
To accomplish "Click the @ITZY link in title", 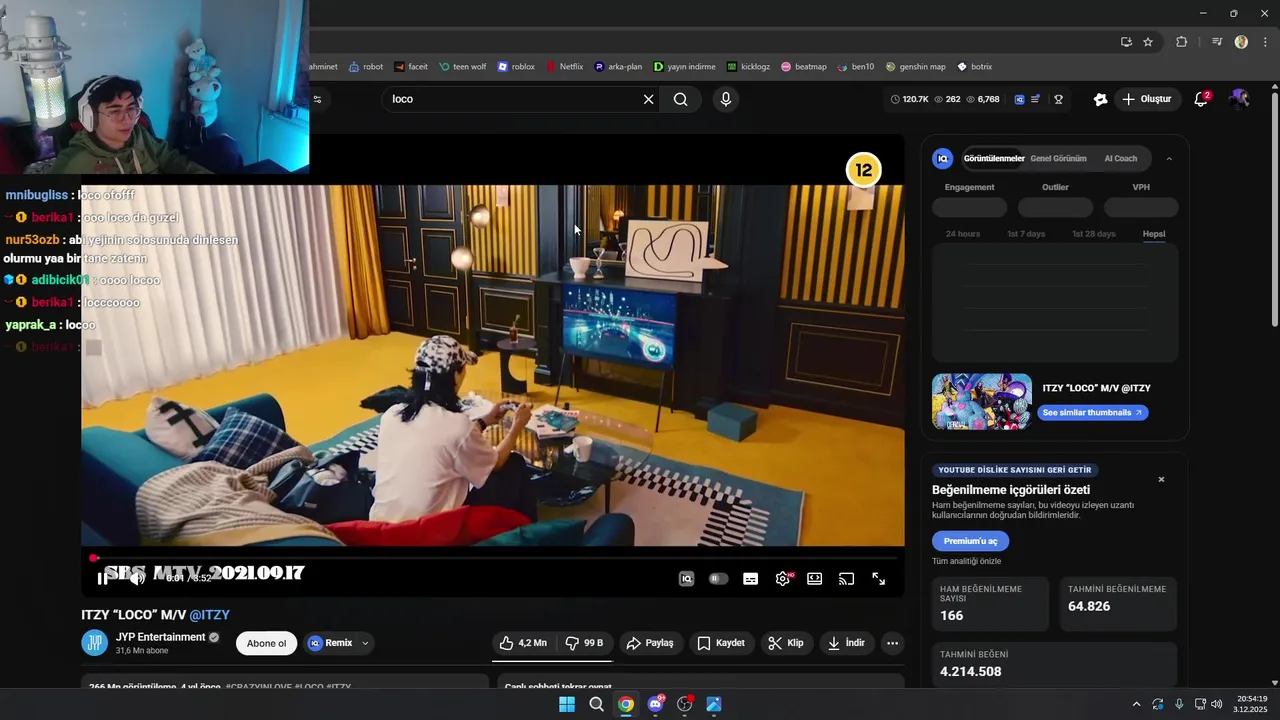I will 209,615.
